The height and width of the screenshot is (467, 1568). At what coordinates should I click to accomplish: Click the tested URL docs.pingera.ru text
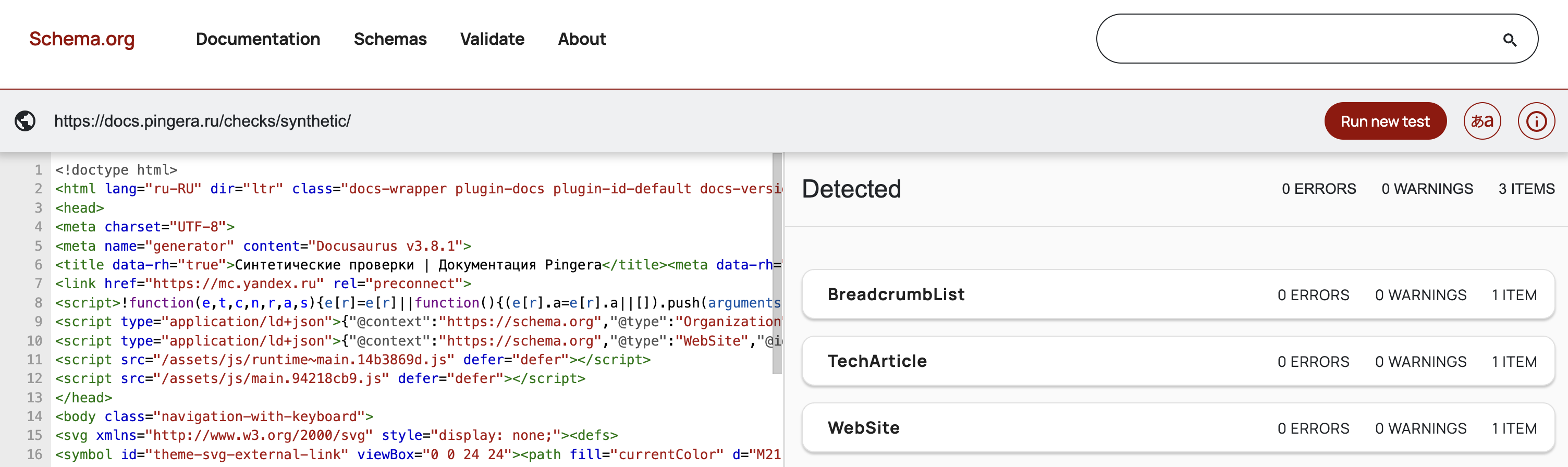[x=202, y=120]
